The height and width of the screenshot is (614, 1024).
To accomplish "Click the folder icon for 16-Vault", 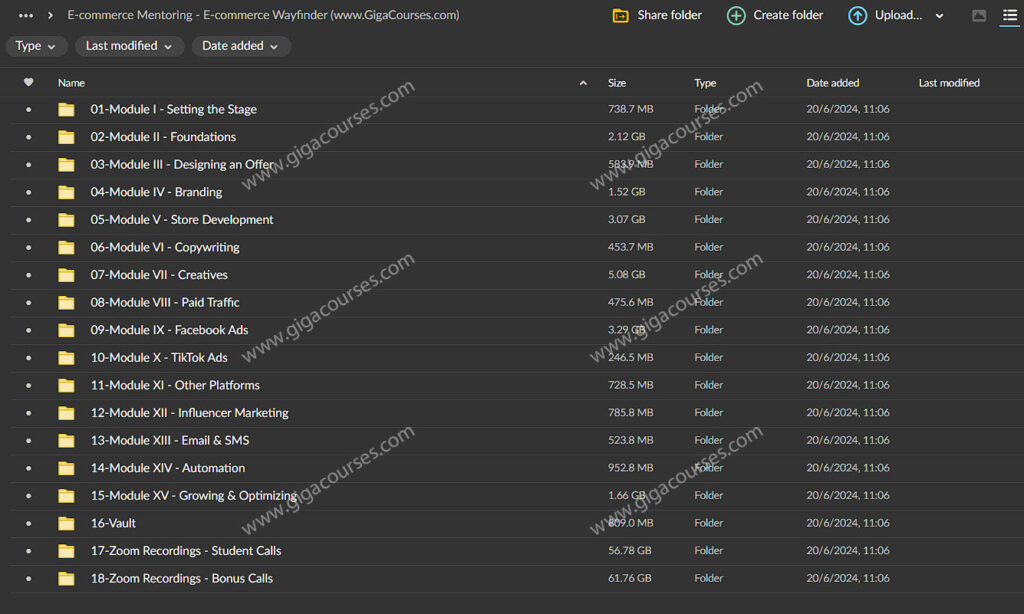I will coord(66,523).
